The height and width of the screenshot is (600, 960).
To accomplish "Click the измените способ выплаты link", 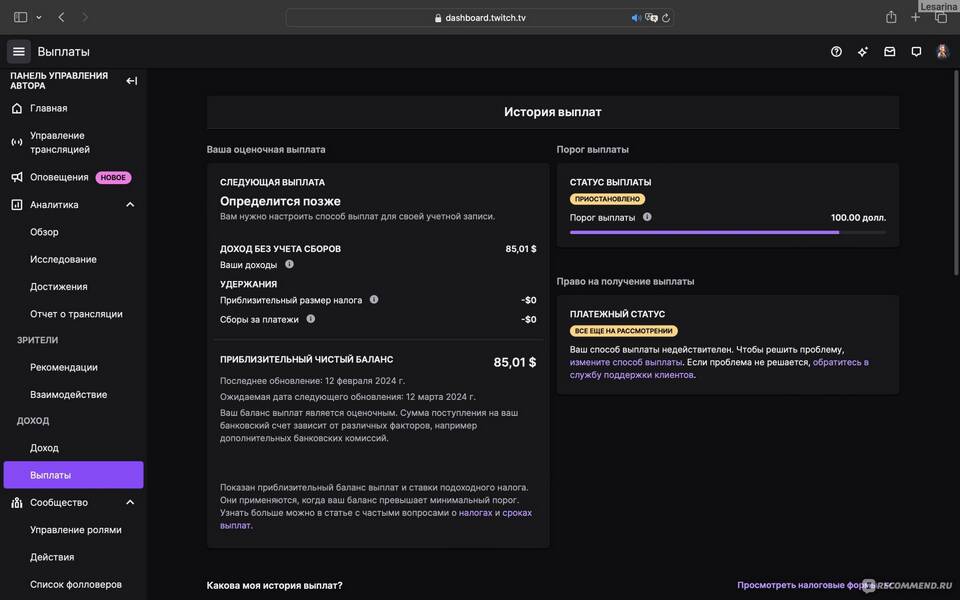I will coord(625,362).
